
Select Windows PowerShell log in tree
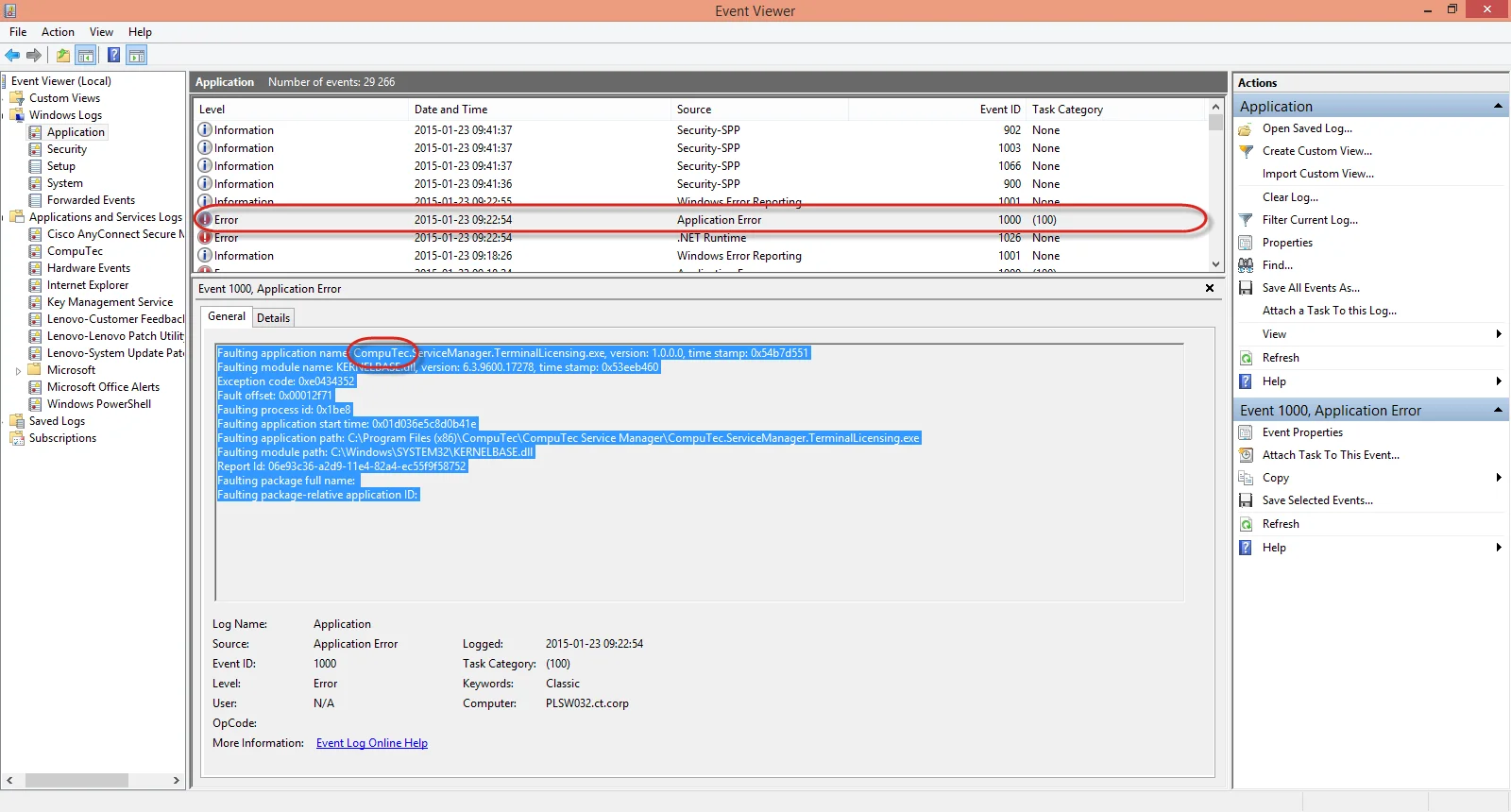tap(99, 404)
